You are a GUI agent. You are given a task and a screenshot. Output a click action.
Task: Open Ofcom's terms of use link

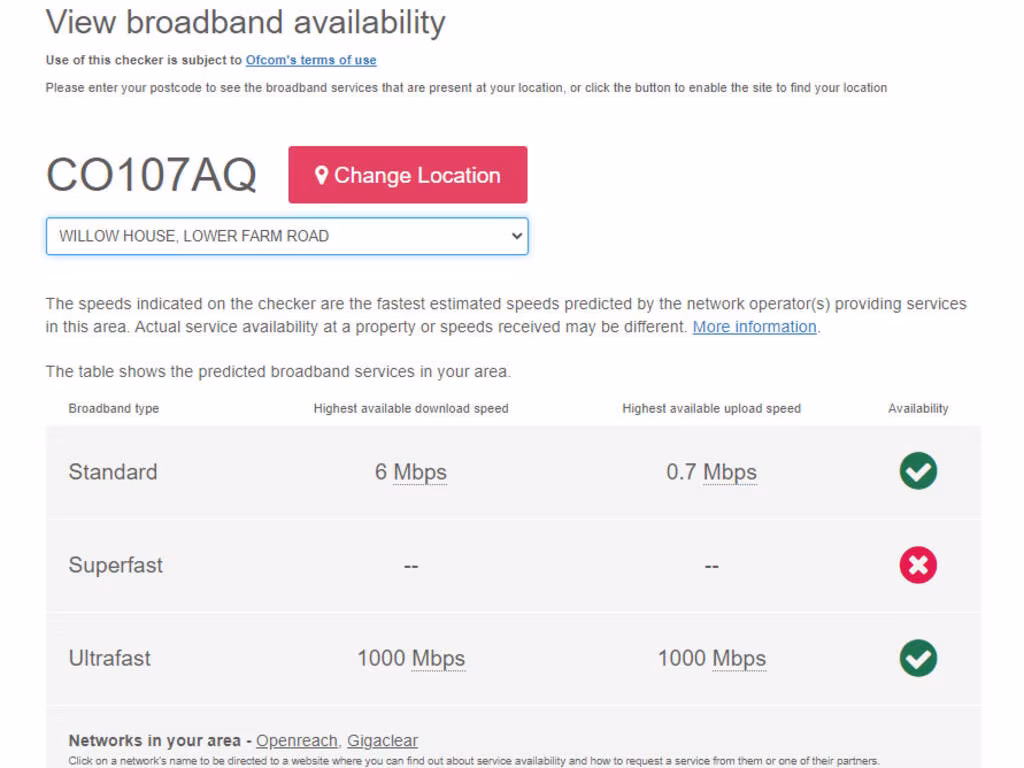click(311, 60)
